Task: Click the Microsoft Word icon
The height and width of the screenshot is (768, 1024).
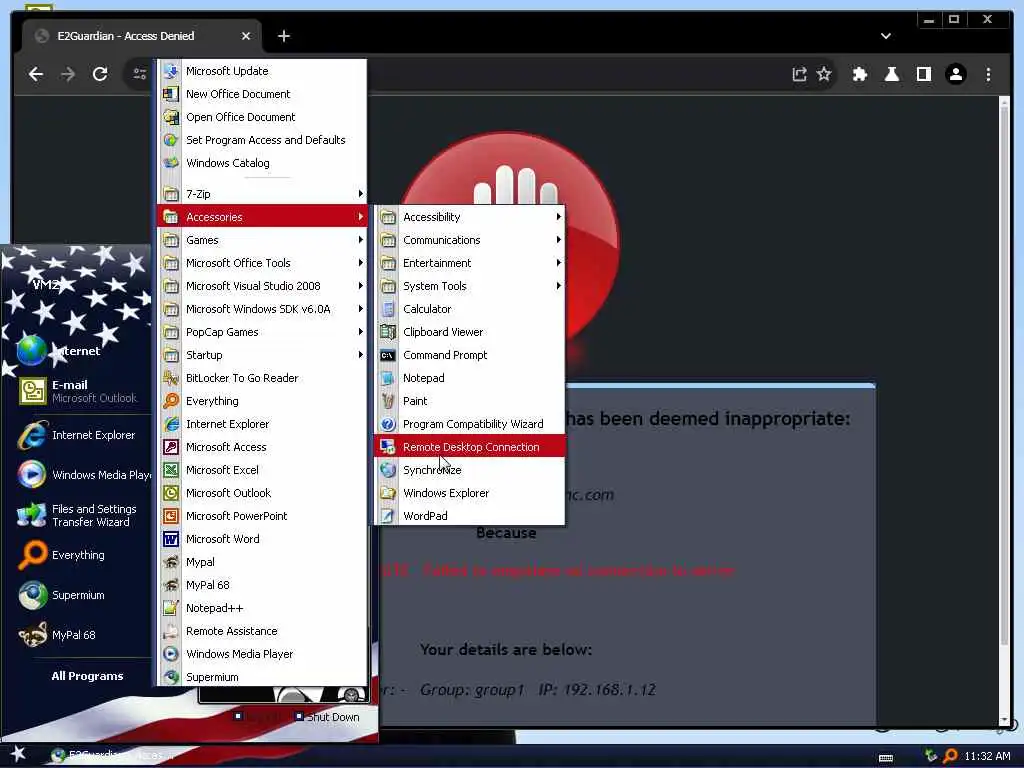Action: pos(171,539)
